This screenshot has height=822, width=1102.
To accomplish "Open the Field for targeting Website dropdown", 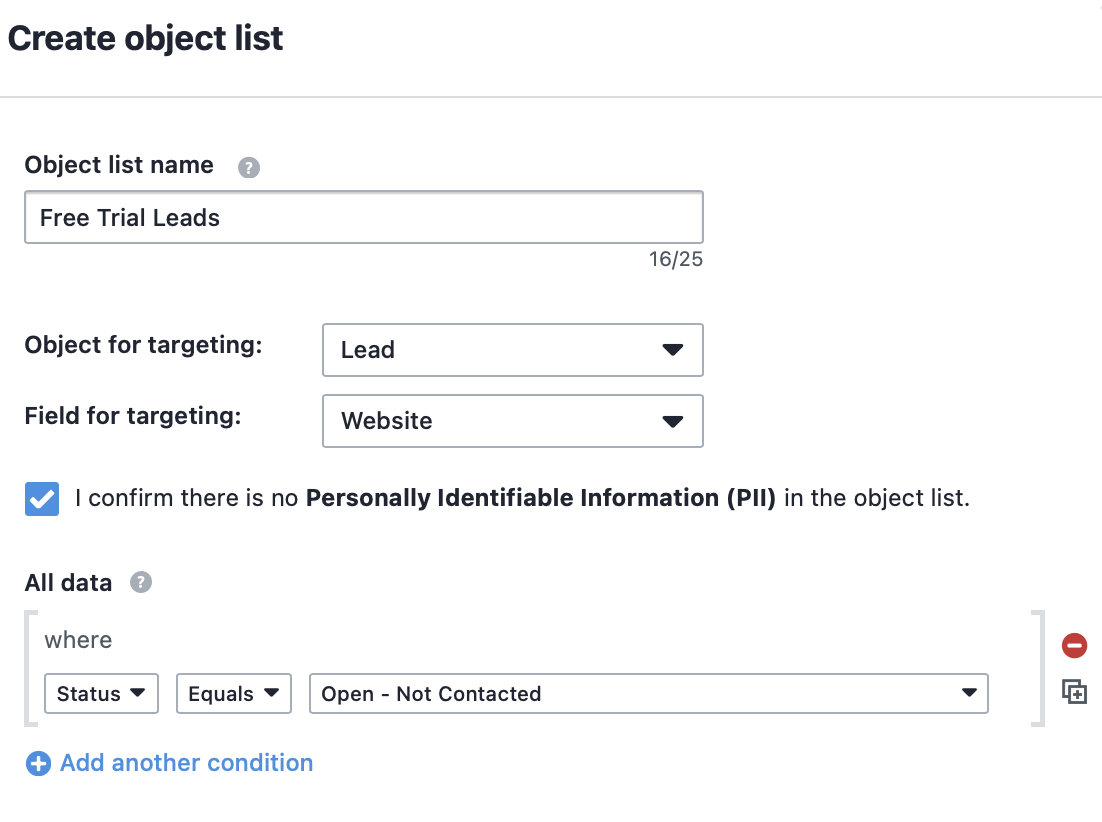I will coord(513,421).
